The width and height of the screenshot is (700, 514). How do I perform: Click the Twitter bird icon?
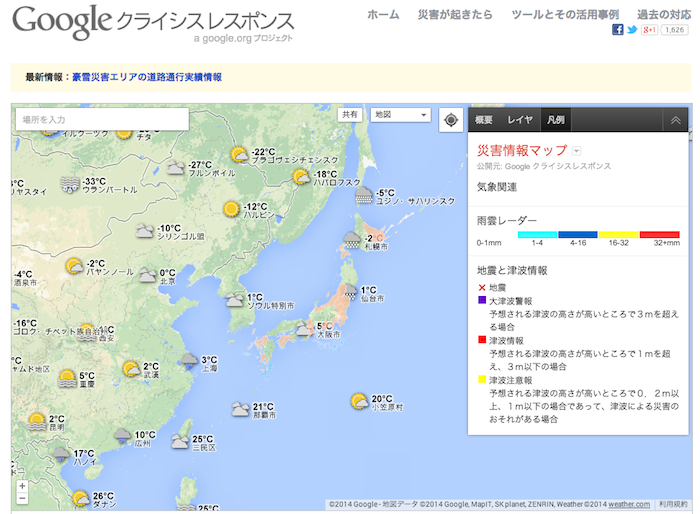pos(631,30)
